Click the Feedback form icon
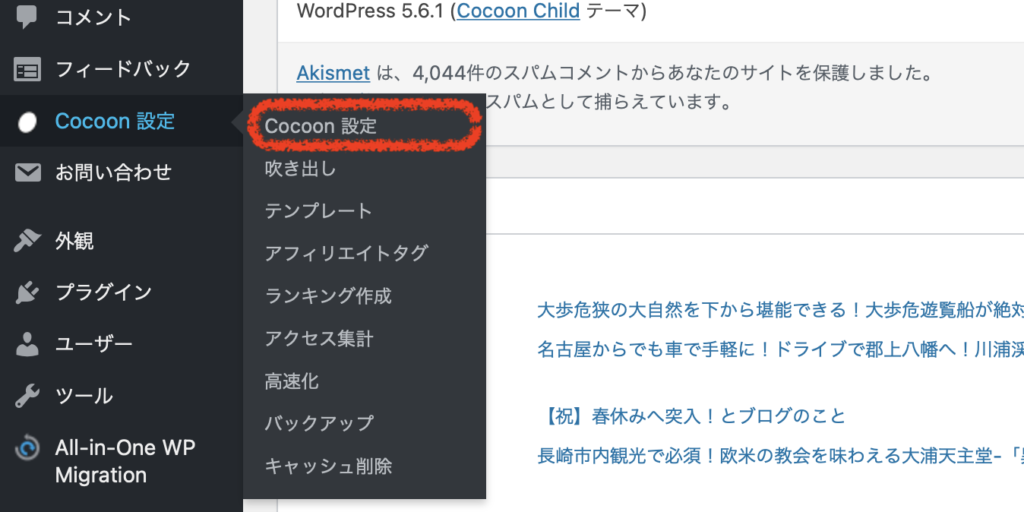This screenshot has height=512, width=1024. 27,69
